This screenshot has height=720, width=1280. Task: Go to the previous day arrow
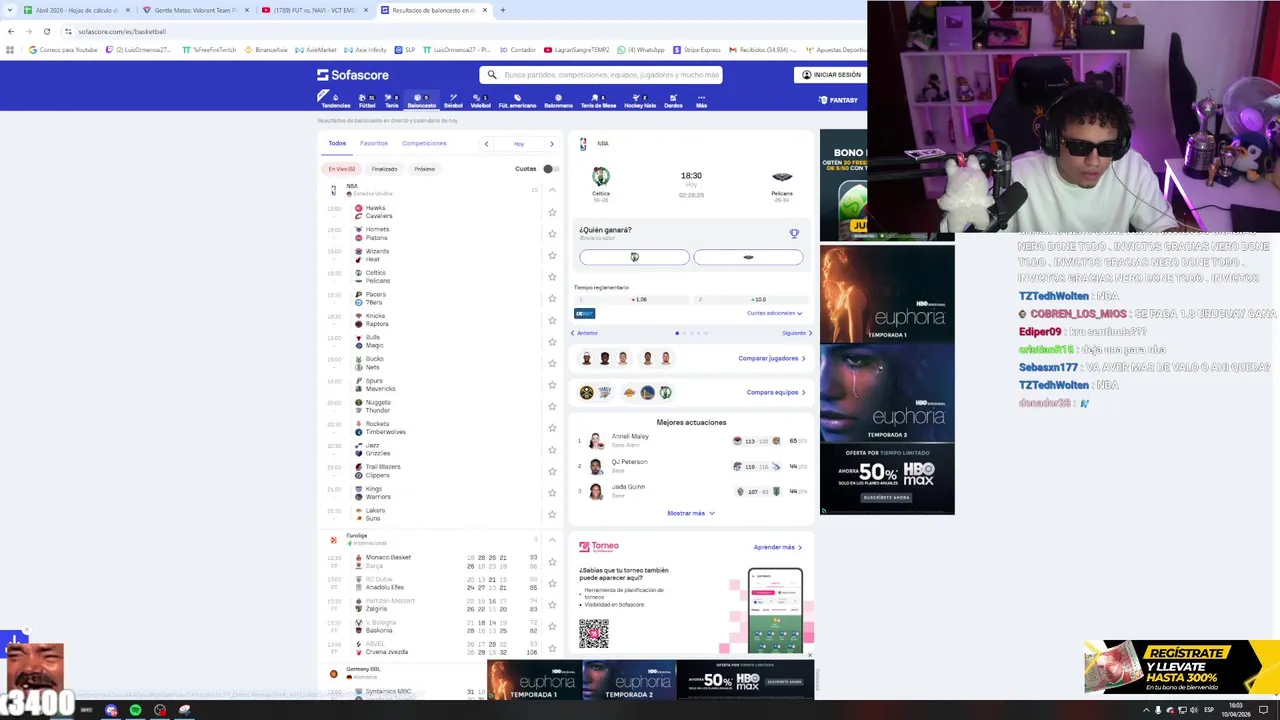click(x=487, y=144)
